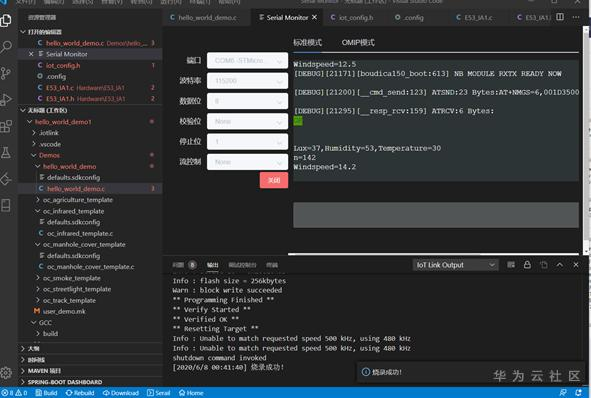Image resolution: width=591 pixels, height=398 pixels.
Task: Open oc_infrared_template.c file
Action: (90, 233)
